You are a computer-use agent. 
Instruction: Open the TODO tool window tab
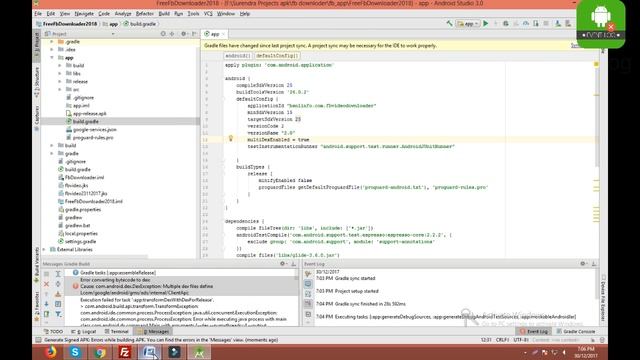pos(53,331)
